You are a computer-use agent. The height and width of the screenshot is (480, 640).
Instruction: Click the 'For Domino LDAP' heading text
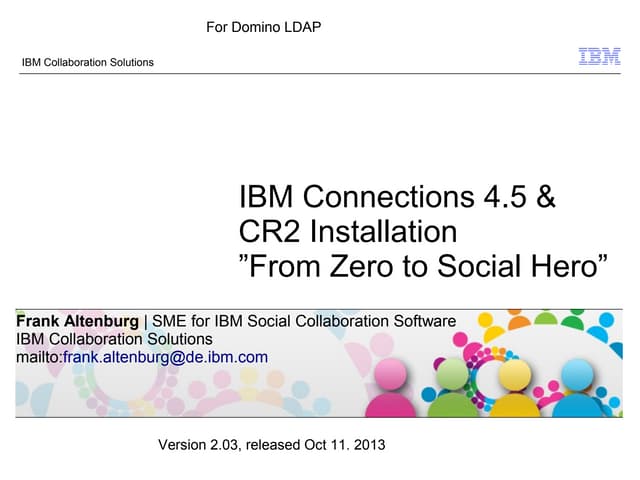[x=263, y=27]
